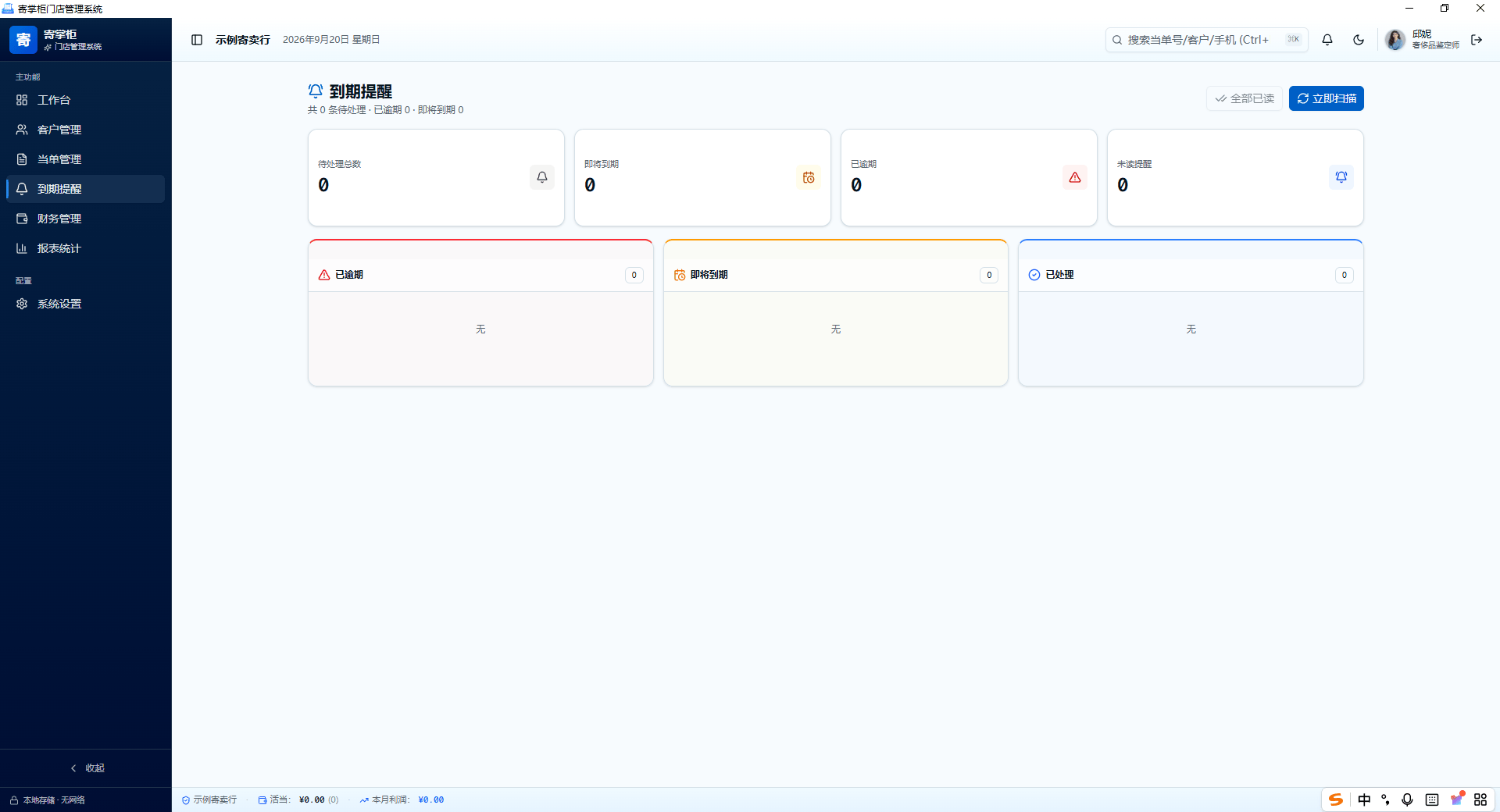Screen dimensions: 1500x812
Task: Click the search box for orders and customers
Action: click(1206, 40)
